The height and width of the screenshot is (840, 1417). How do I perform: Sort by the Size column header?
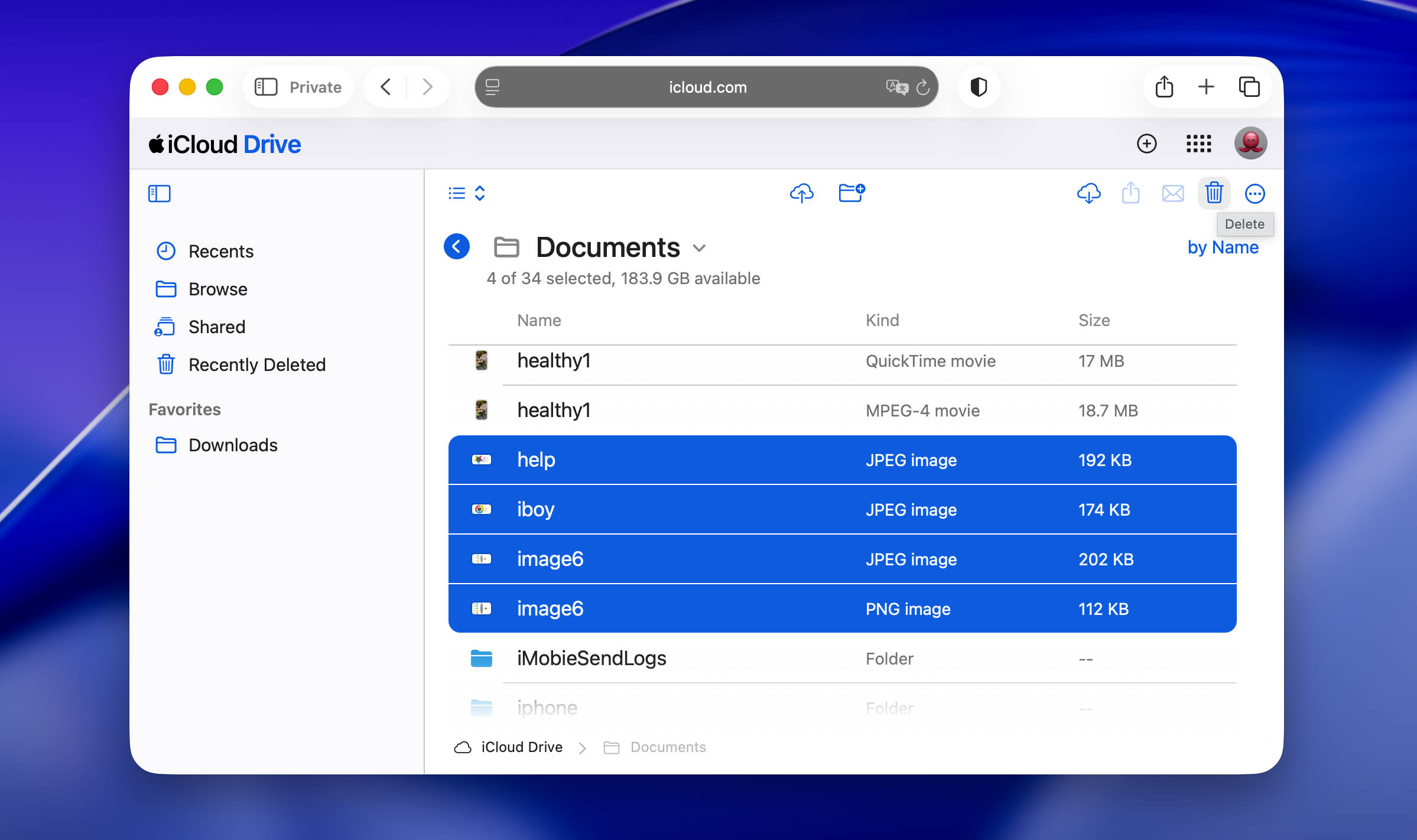[x=1094, y=320]
